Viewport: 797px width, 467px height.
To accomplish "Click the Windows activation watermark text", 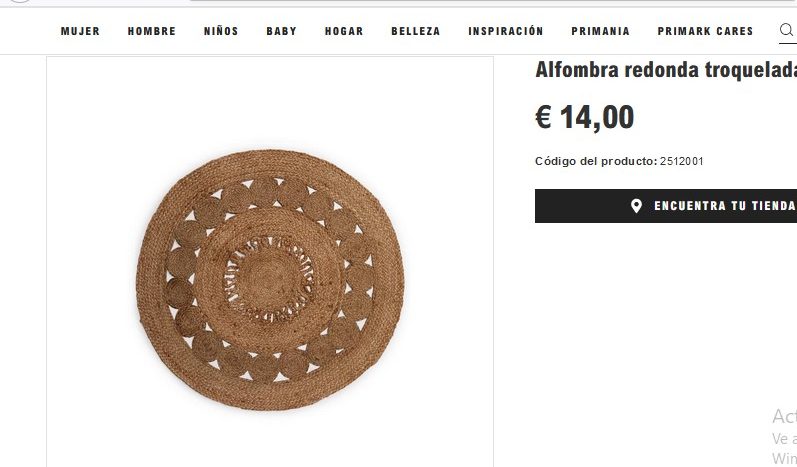I will pos(784,437).
